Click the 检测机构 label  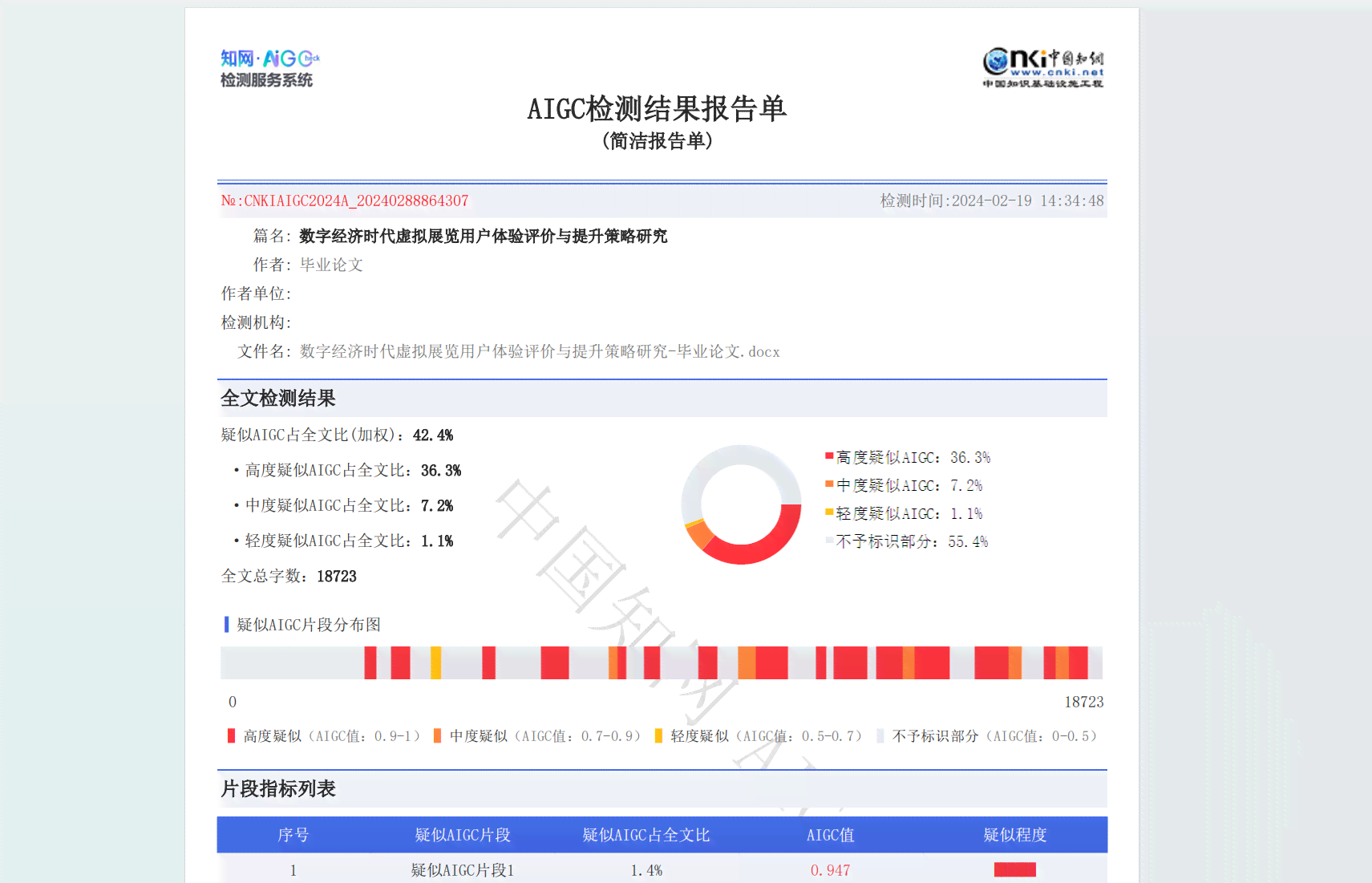[257, 322]
